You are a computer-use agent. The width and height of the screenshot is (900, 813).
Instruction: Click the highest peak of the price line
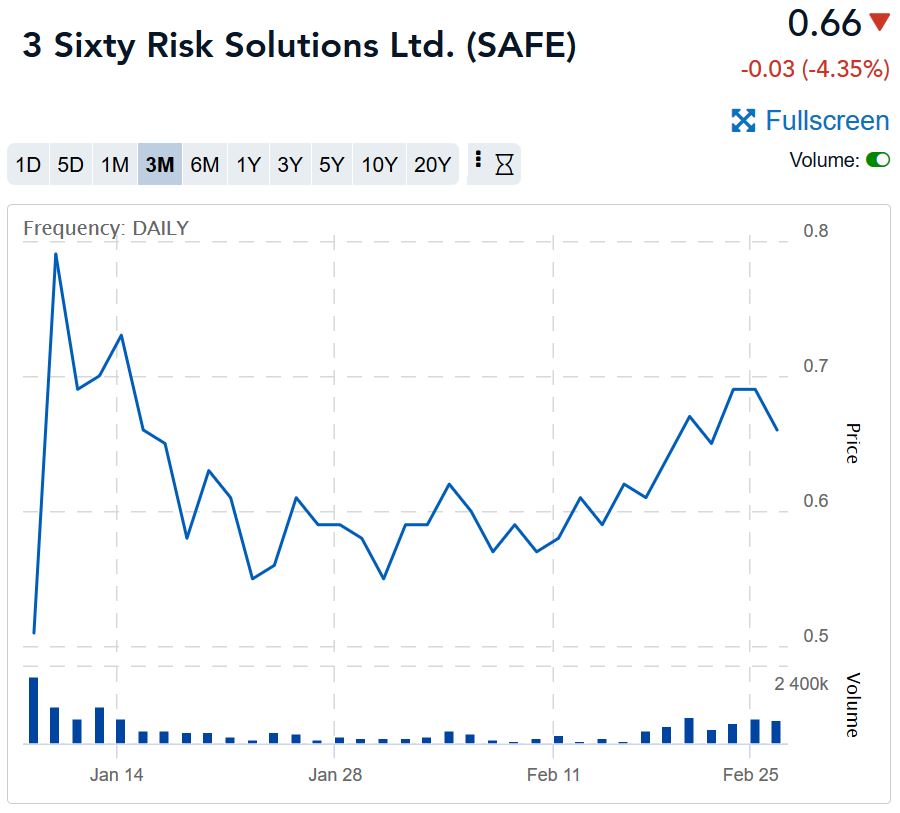click(56, 254)
